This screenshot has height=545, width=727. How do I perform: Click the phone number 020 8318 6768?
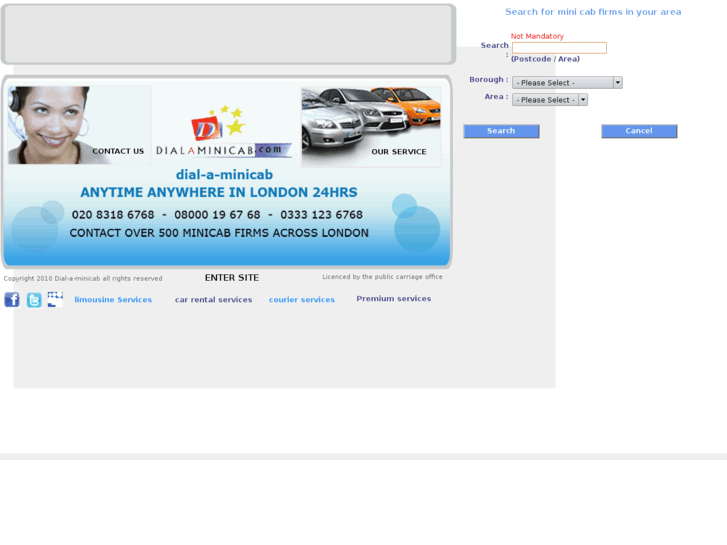coord(113,215)
